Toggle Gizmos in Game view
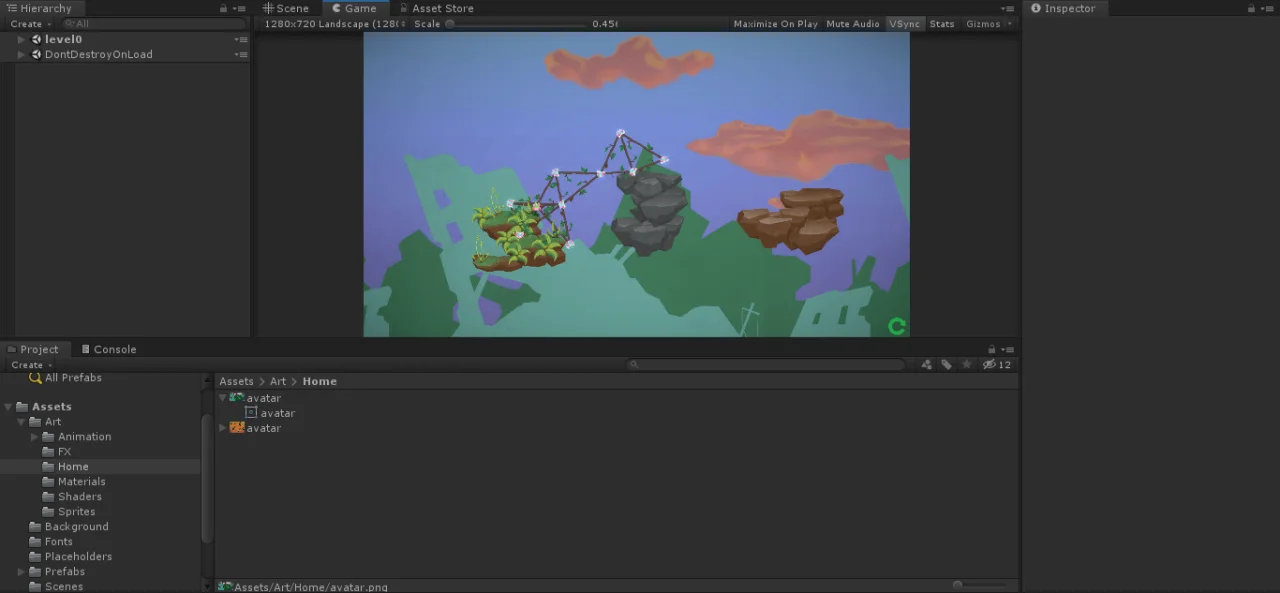The width and height of the screenshot is (1280, 593). (983, 24)
